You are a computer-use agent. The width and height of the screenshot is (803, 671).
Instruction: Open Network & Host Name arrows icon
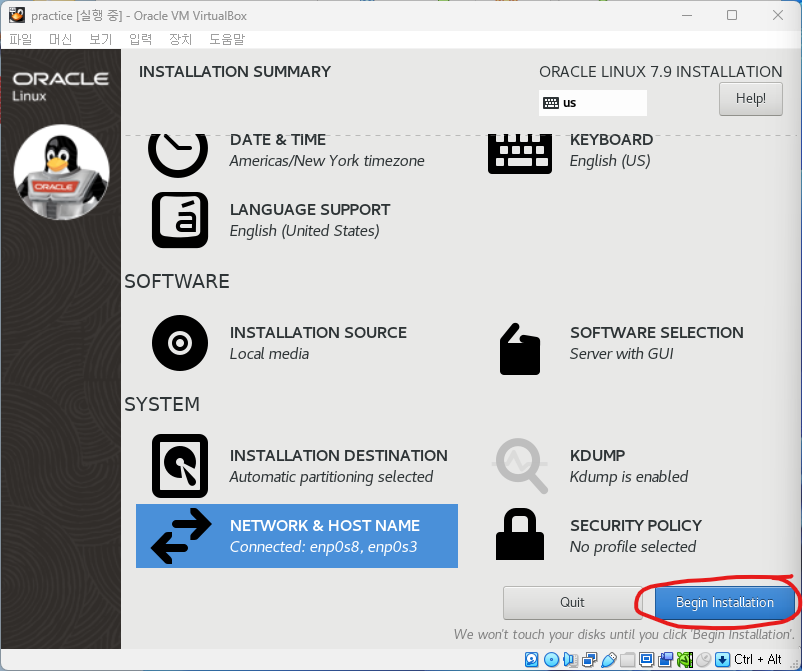(181, 536)
